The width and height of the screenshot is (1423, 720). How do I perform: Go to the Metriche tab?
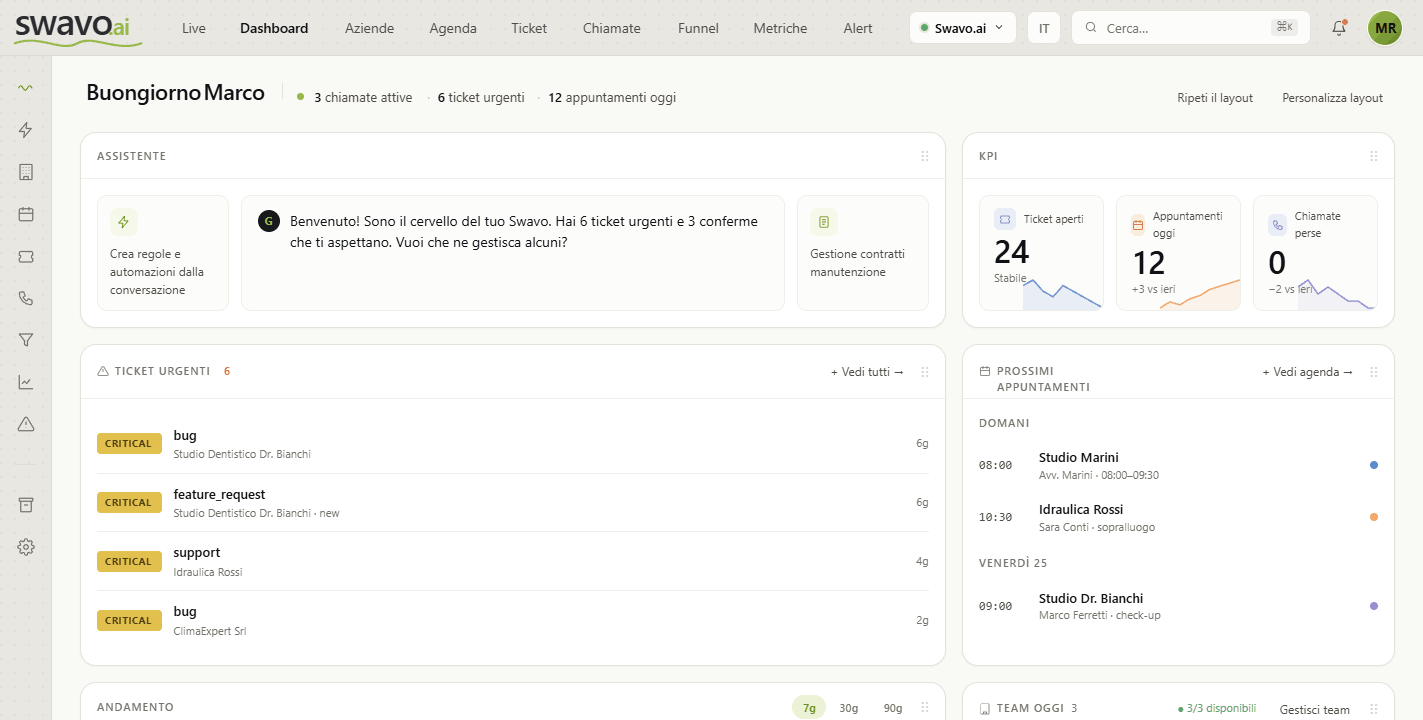click(x=780, y=28)
